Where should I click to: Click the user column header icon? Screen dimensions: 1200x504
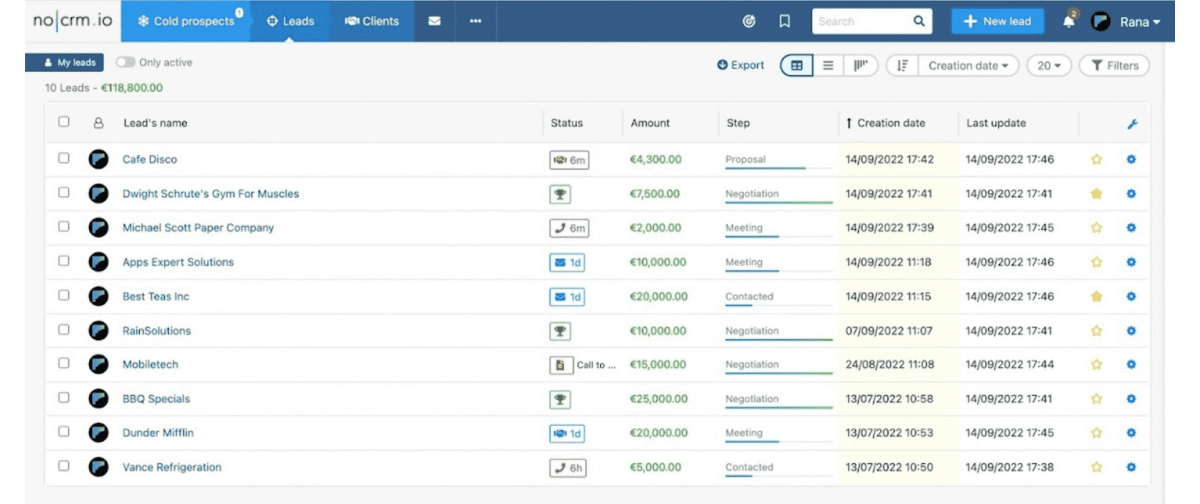tap(98, 124)
